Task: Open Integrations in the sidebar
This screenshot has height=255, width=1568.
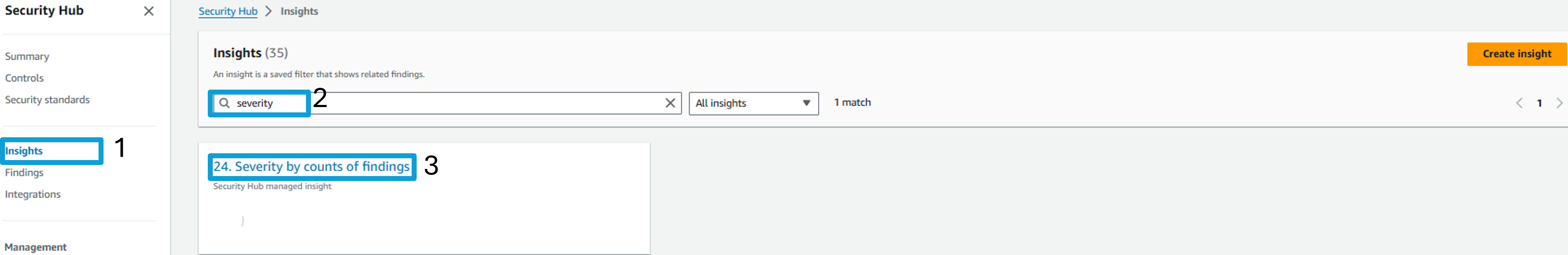Action: click(33, 194)
